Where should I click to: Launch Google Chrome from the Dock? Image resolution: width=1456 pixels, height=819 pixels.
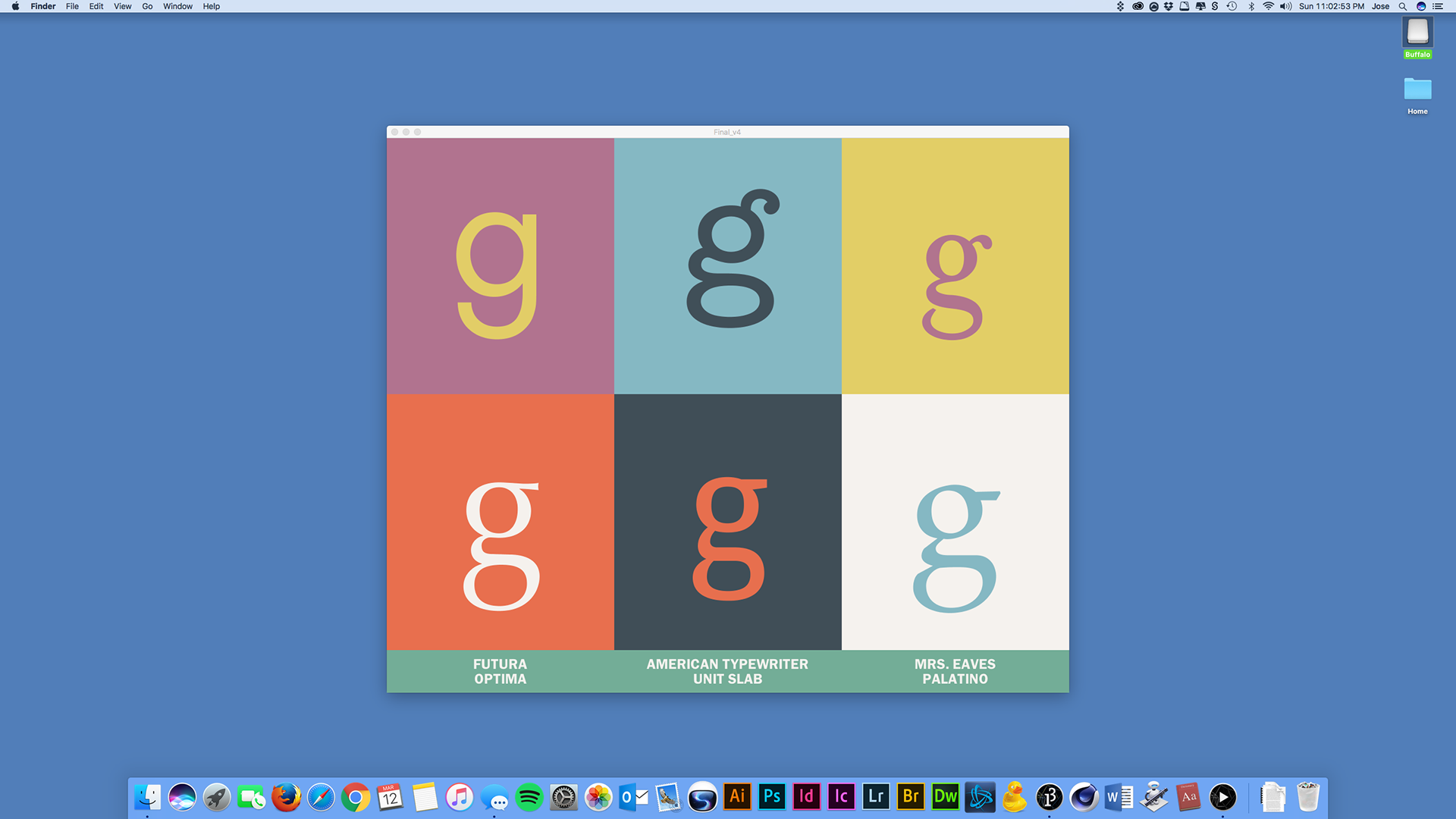click(356, 797)
